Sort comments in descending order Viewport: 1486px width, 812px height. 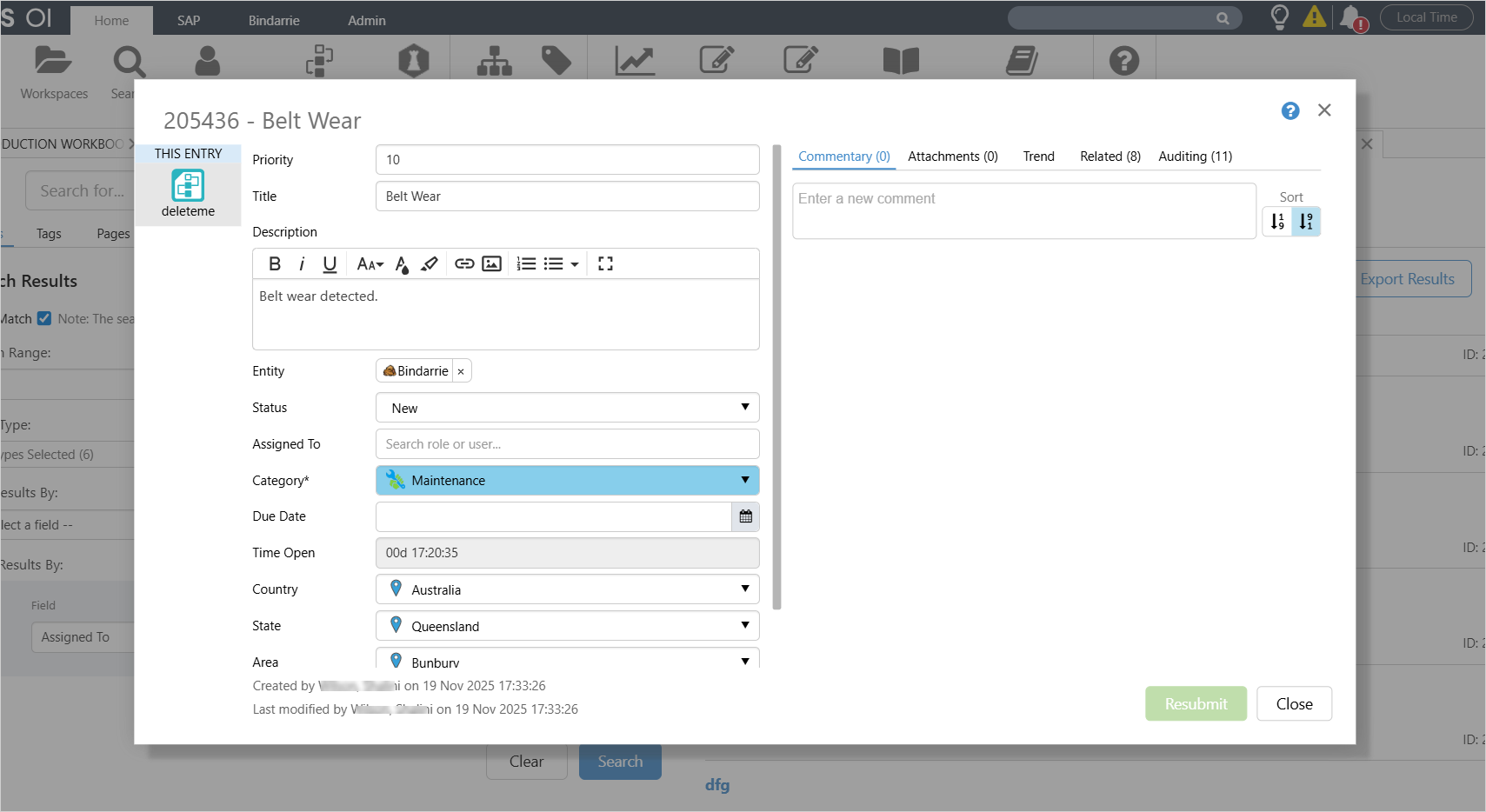(1306, 222)
